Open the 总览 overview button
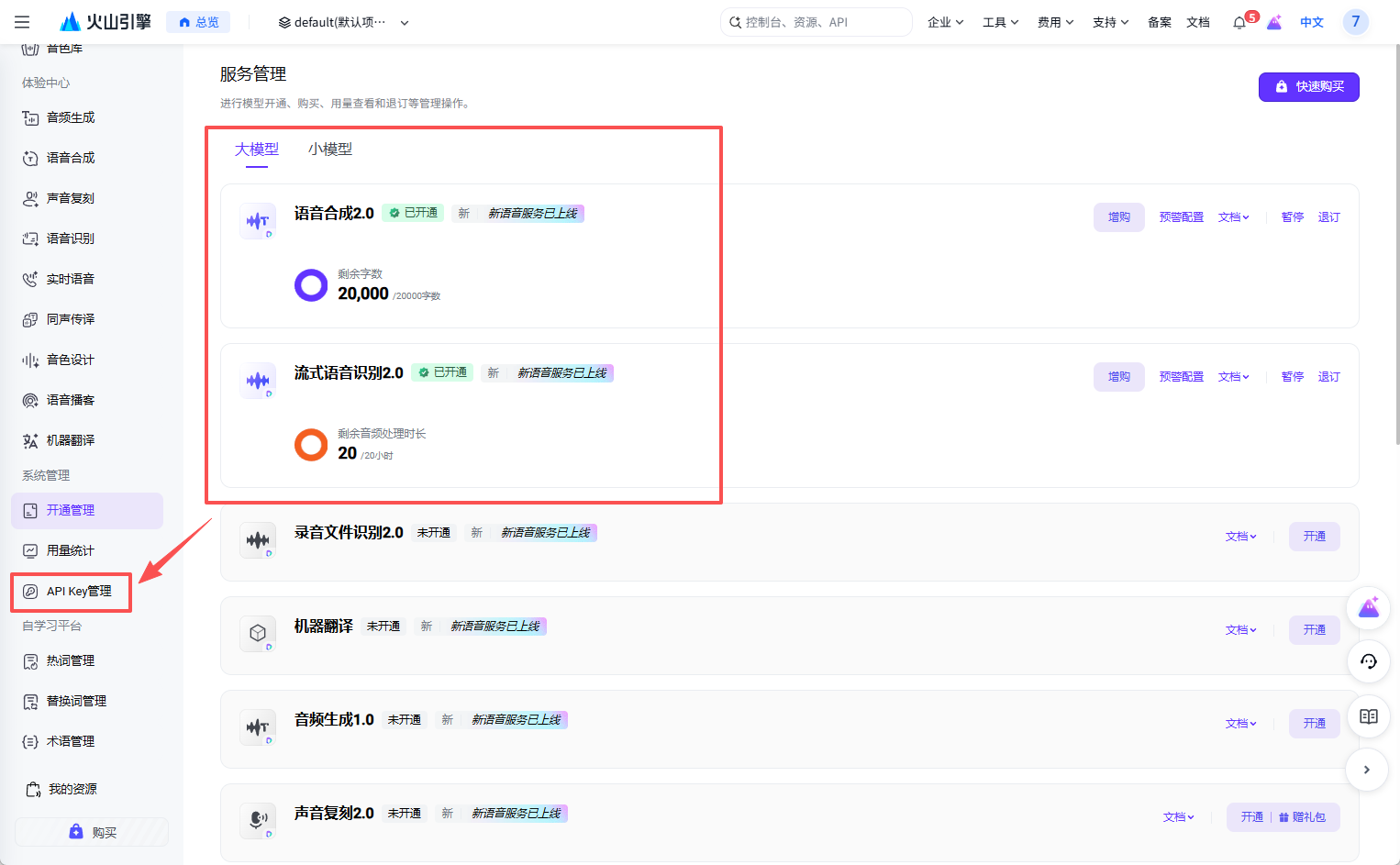1400x865 pixels. [198, 22]
